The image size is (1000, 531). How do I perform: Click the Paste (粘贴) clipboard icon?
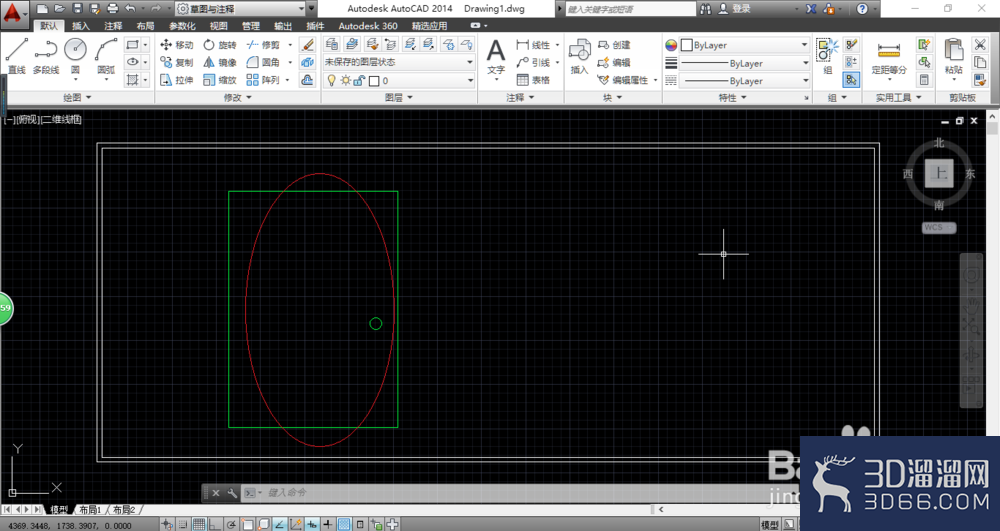(953, 56)
